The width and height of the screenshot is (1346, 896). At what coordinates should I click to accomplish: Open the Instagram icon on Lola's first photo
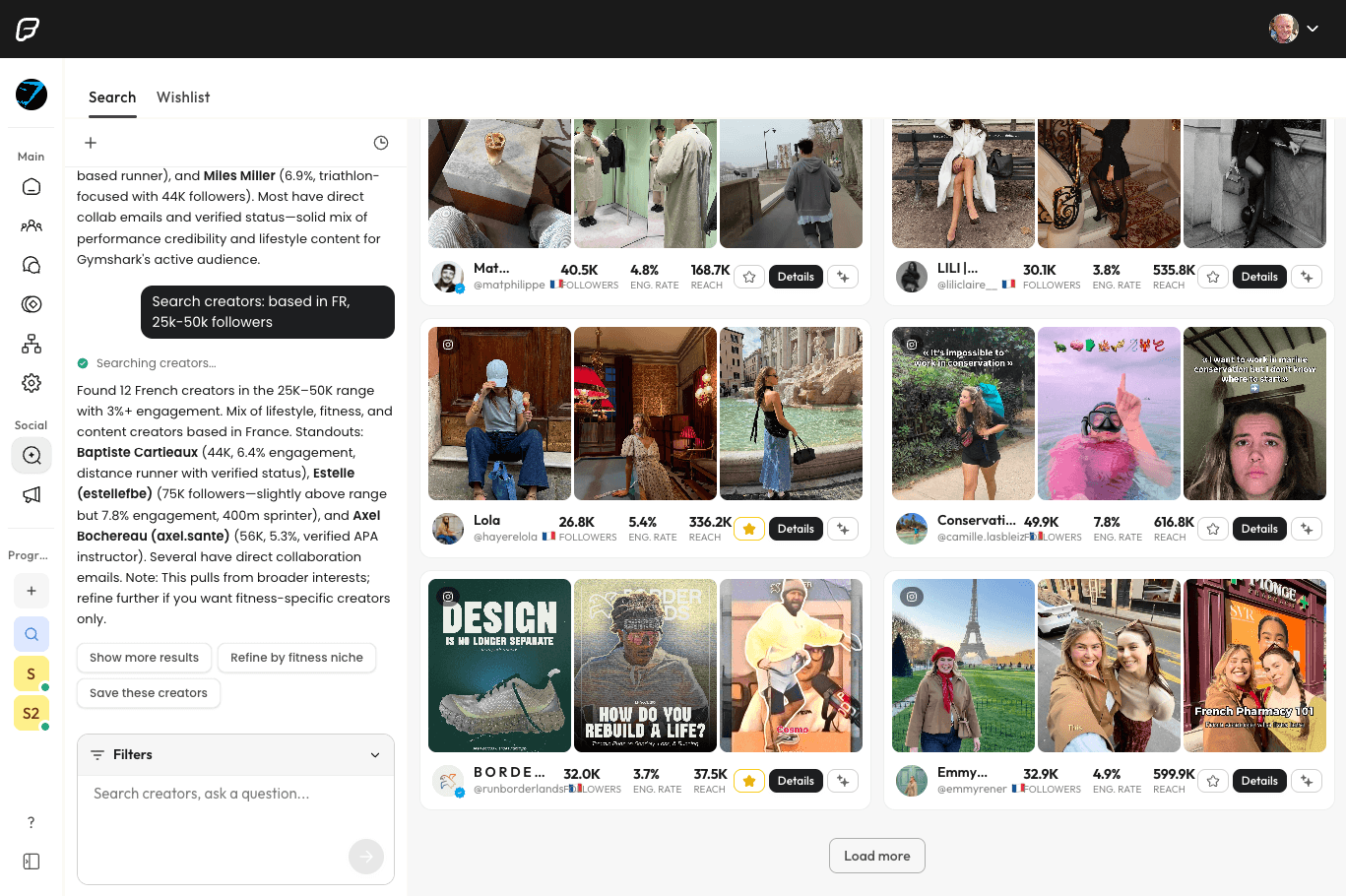point(448,343)
